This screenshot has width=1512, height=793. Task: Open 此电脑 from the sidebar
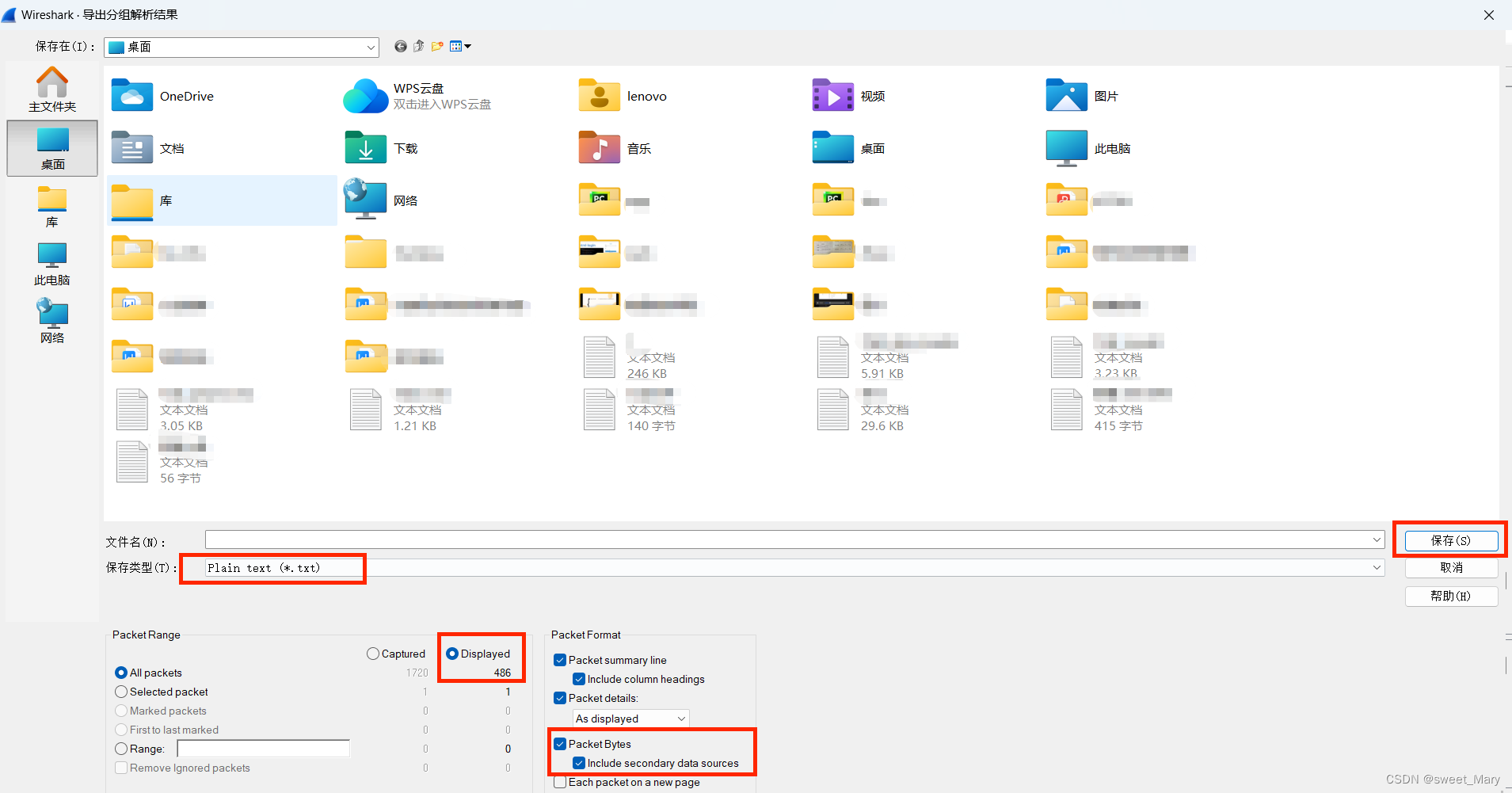(x=51, y=263)
